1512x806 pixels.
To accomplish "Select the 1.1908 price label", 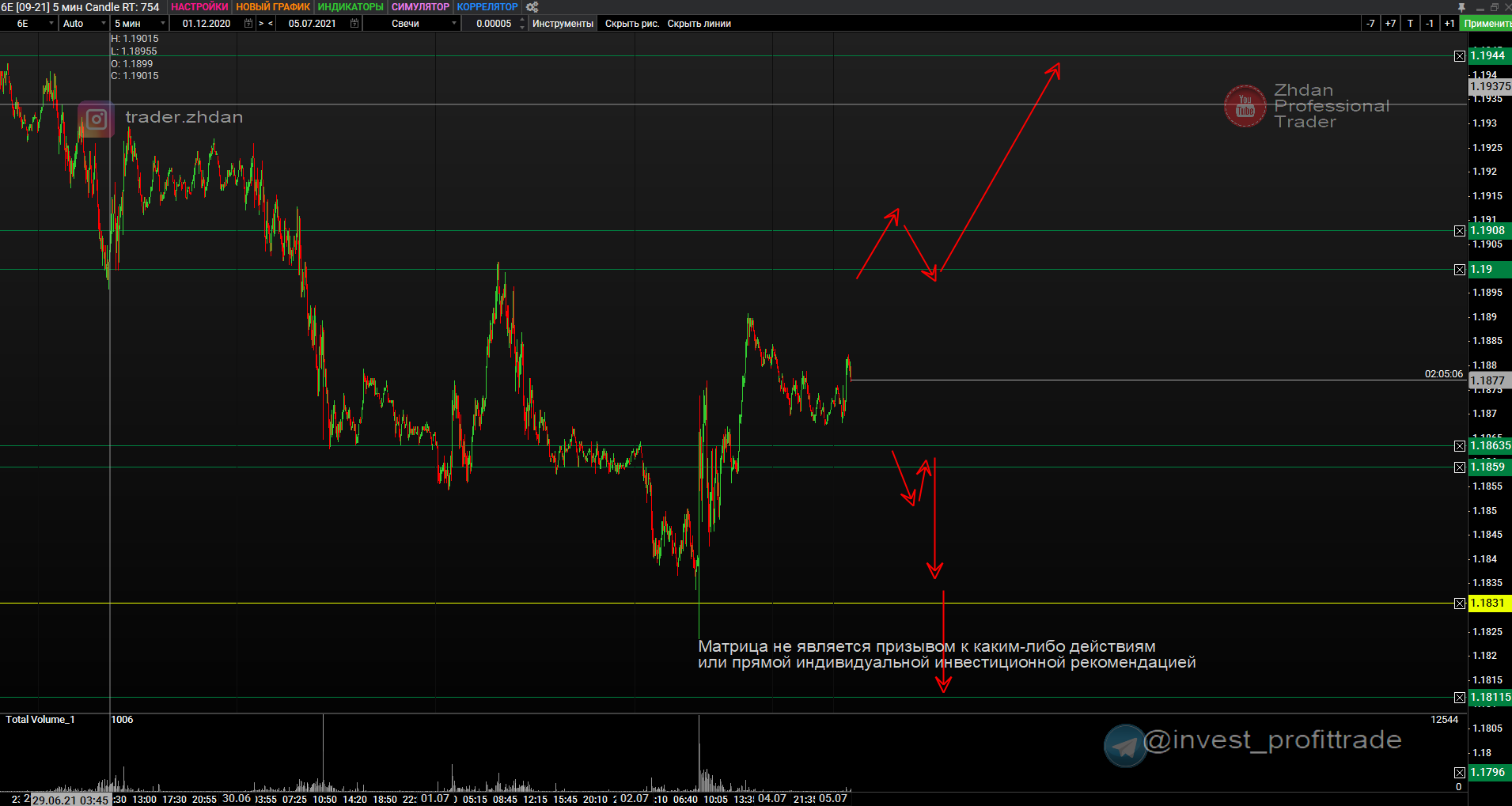I will point(1490,231).
